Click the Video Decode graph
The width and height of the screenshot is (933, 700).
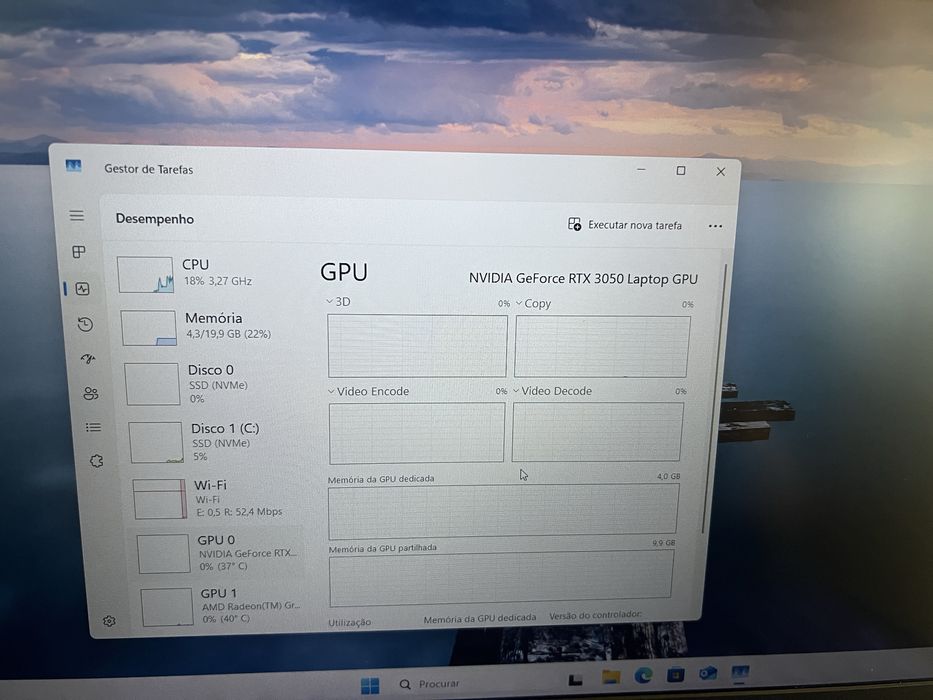coord(597,432)
